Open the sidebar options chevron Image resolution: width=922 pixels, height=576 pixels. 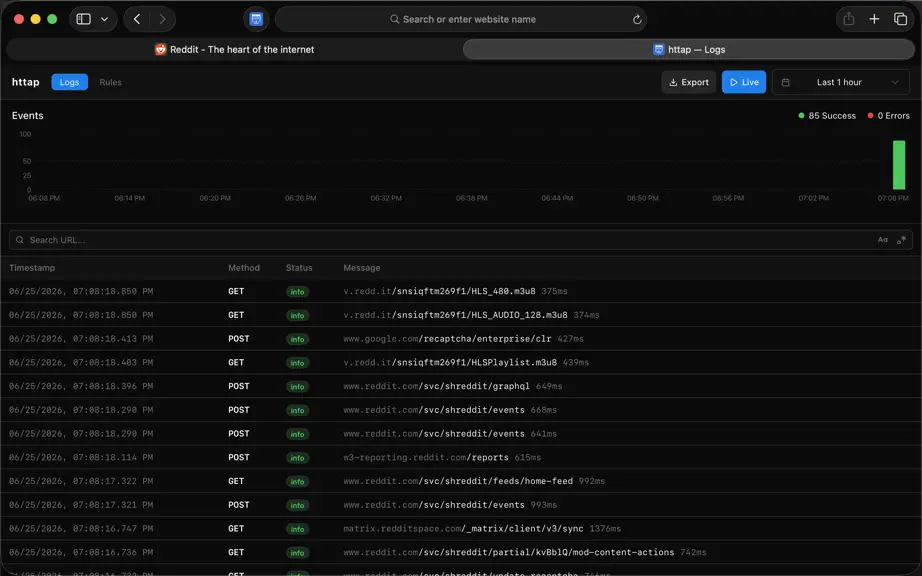(x=105, y=19)
